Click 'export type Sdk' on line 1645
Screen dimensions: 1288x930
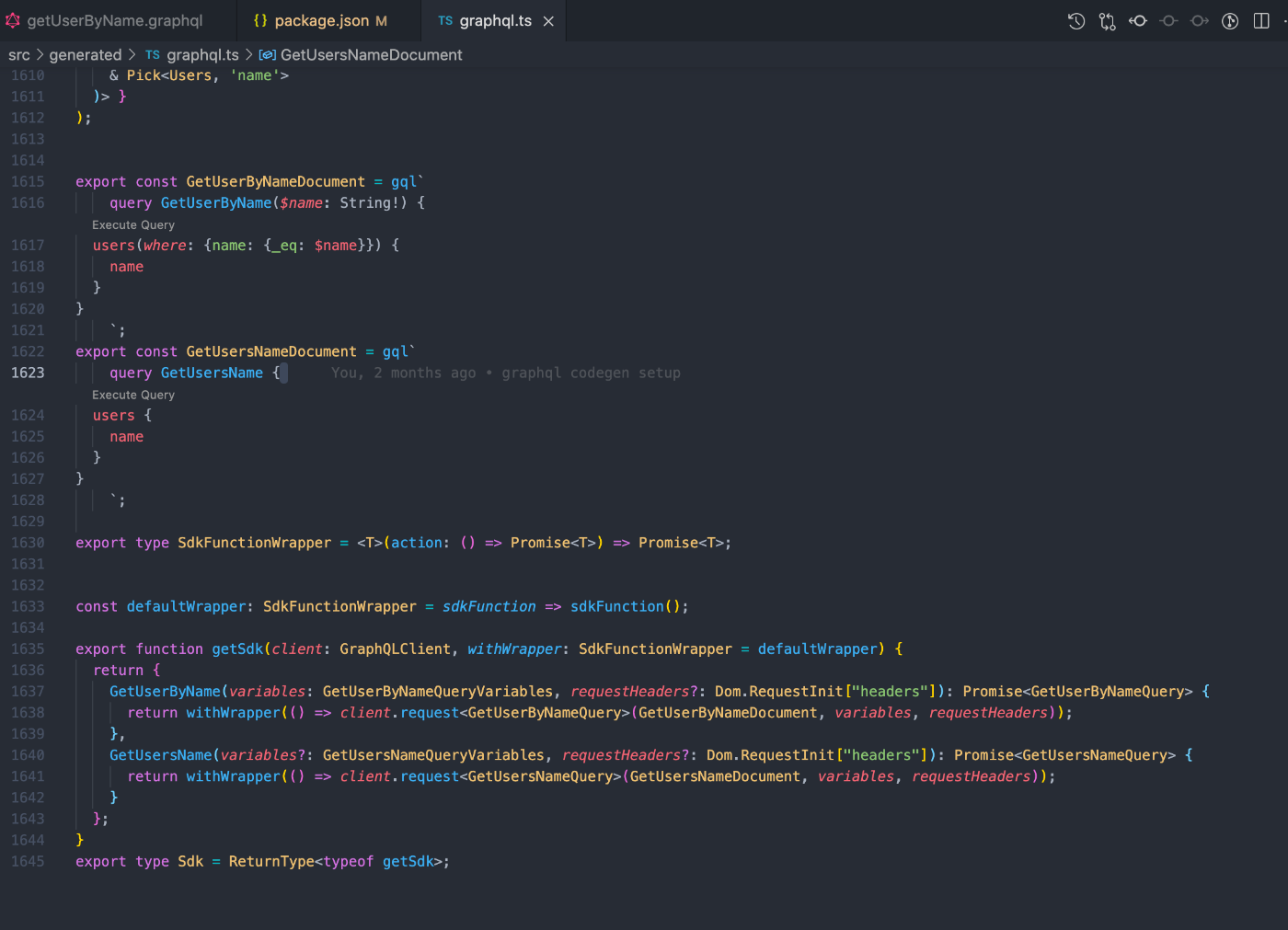pyautogui.click(x=140, y=861)
